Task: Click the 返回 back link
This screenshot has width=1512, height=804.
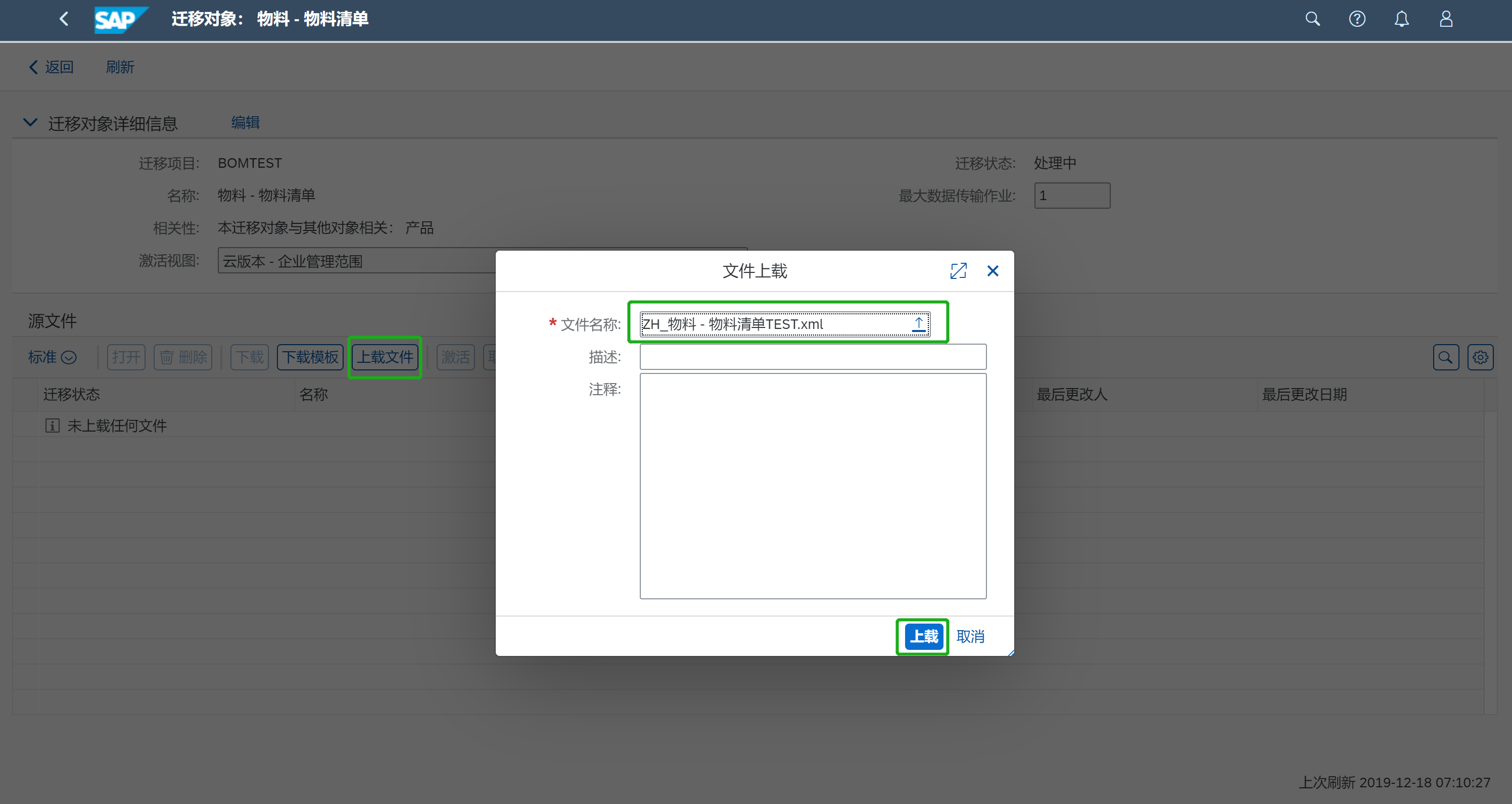Action: click(x=52, y=67)
